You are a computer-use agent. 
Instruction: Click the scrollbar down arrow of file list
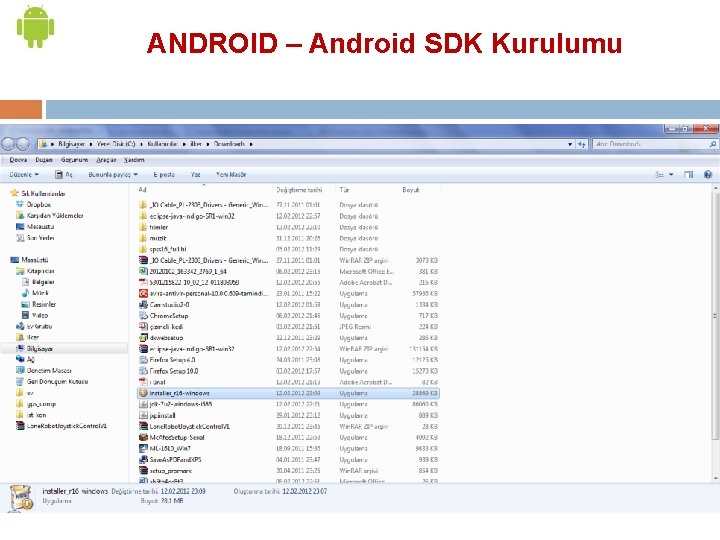coord(716,478)
